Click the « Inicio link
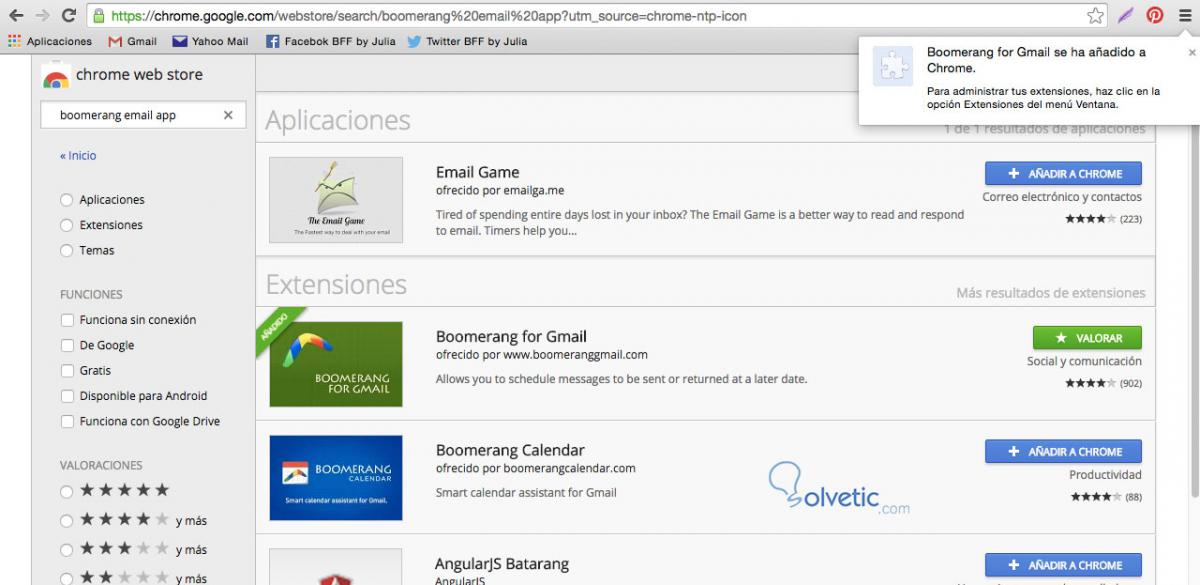The height and width of the screenshot is (585, 1200). point(78,156)
